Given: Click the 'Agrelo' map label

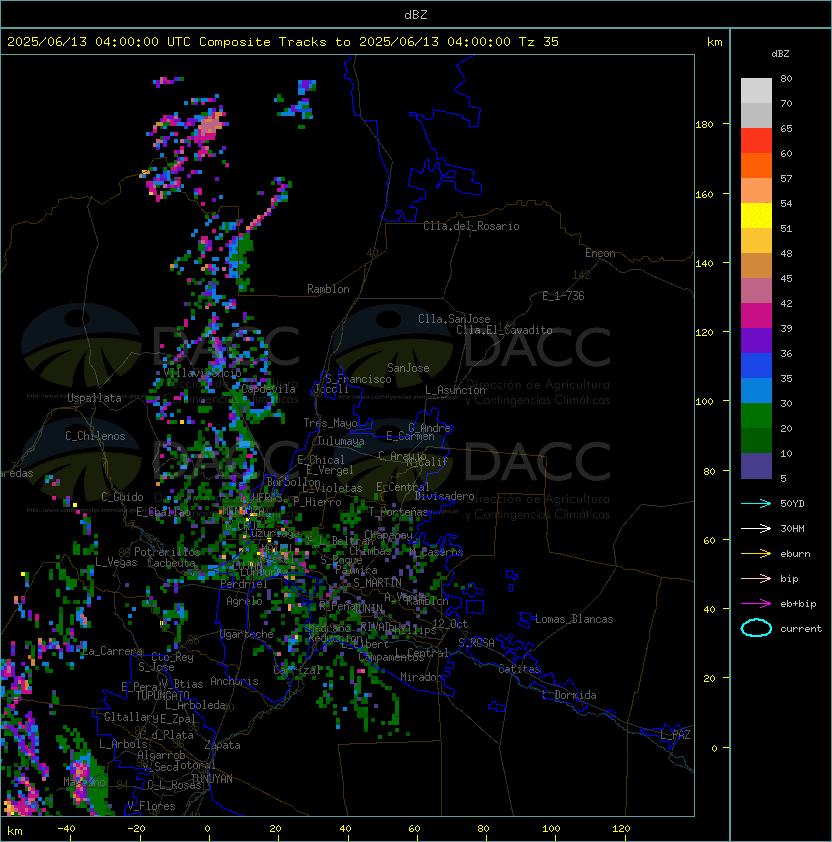Looking at the screenshot, I should tap(244, 601).
